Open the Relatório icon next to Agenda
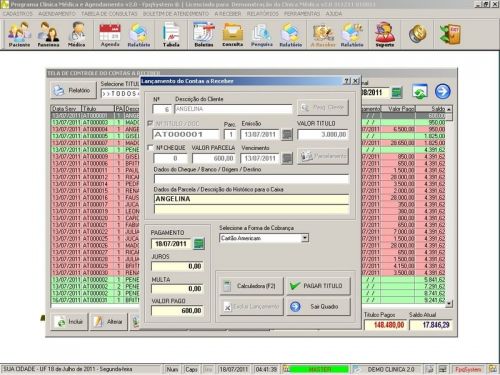This screenshot has height=375, width=500. click(139, 34)
